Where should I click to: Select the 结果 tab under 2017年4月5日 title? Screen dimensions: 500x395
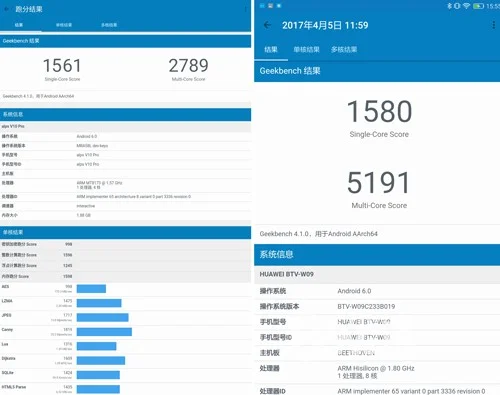tap(271, 50)
